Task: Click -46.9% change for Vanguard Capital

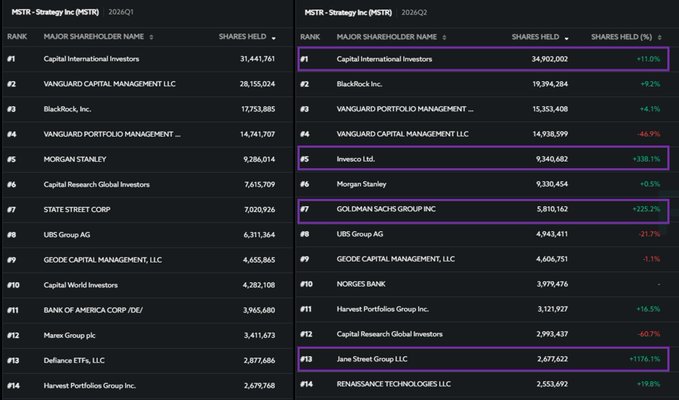Action: [649, 134]
